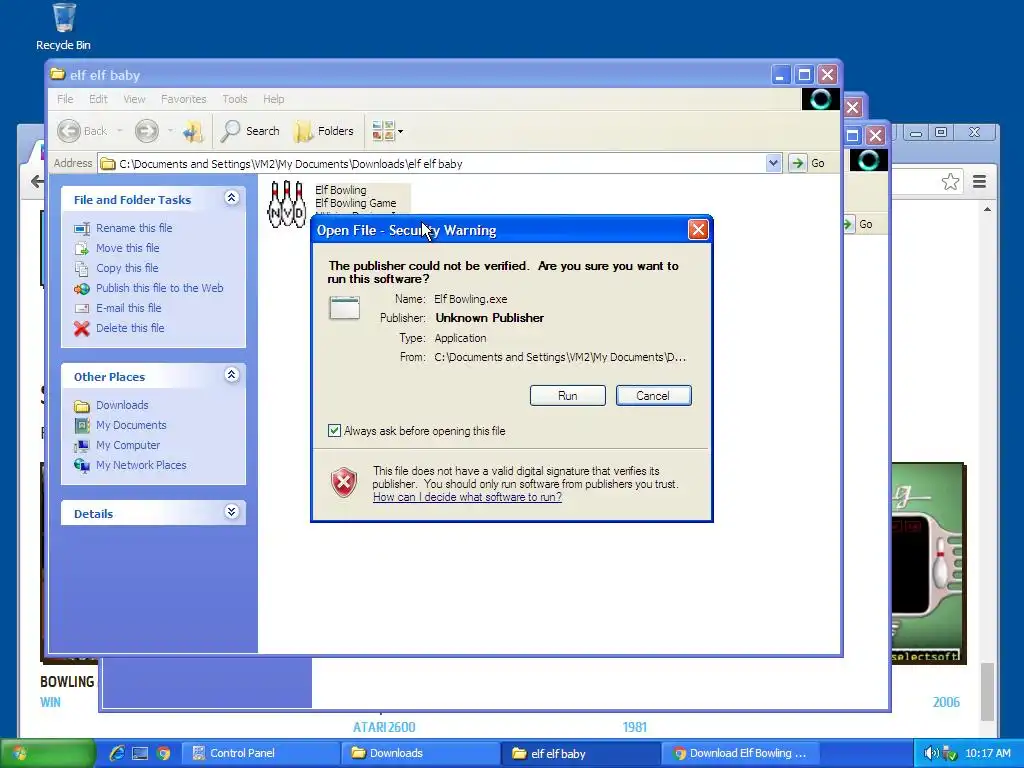1024x768 pixels.
Task: Click the security shield tray icon
Action: tap(950, 754)
